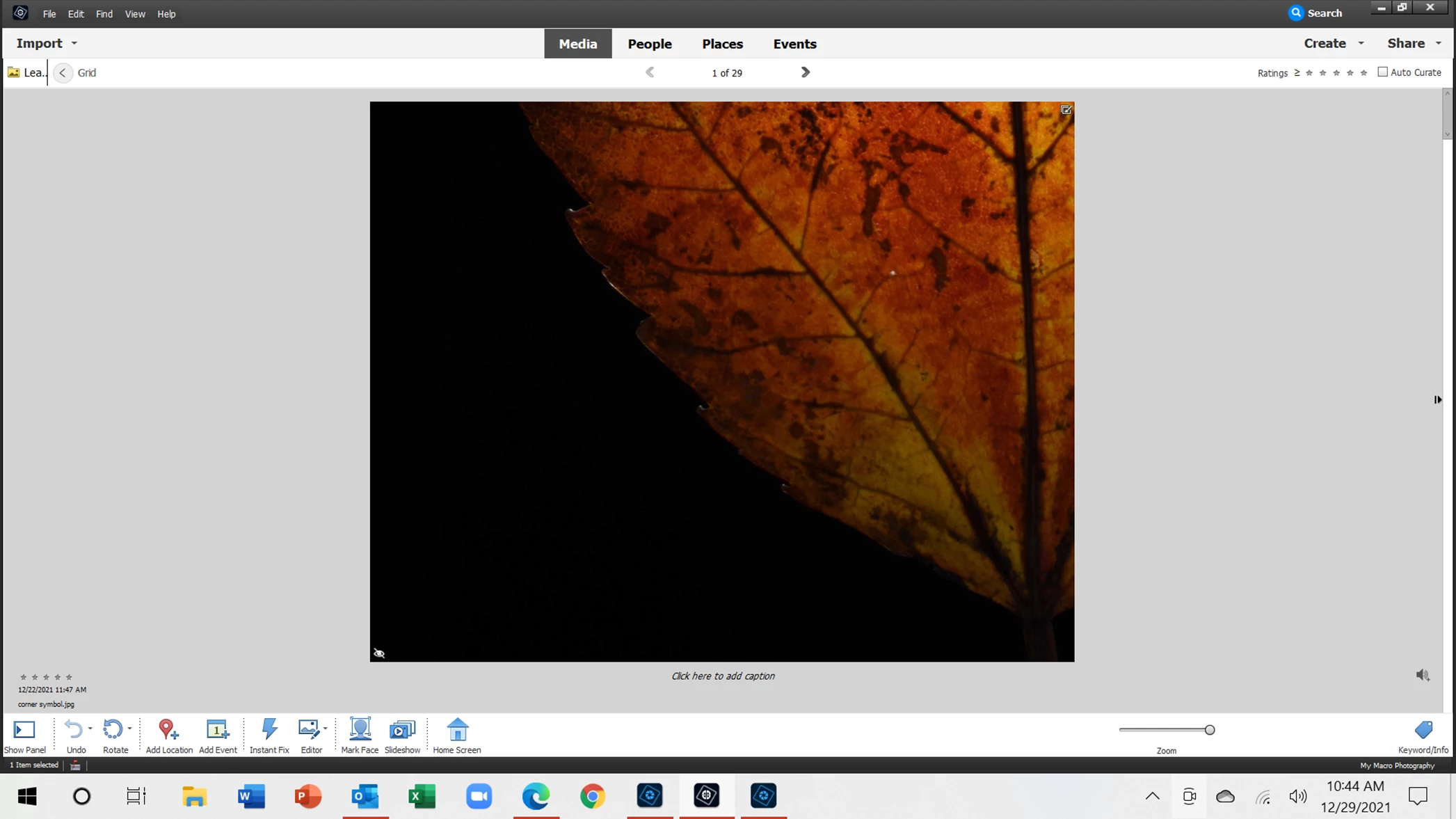This screenshot has height=819, width=1456.
Task: Open the Keyword/Info tag panel
Action: coord(1423,731)
